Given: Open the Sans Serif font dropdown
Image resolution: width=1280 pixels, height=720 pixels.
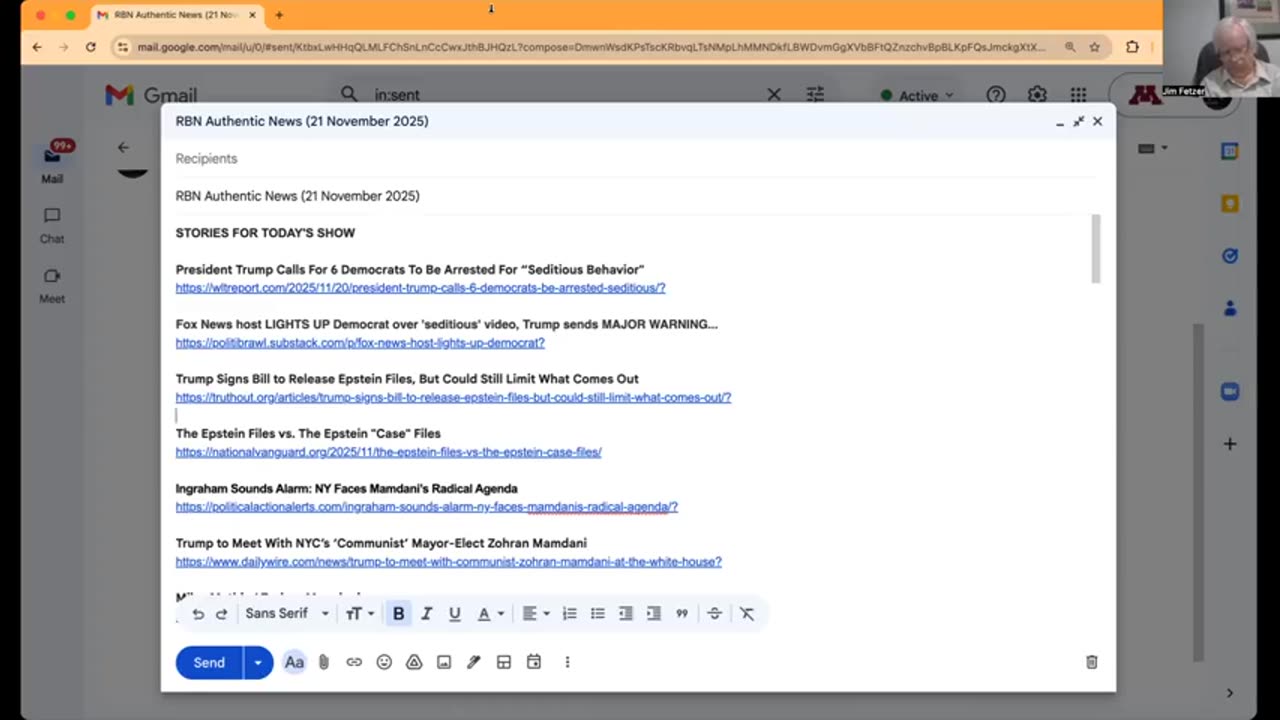Looking at the screenshot, I should tap(287, 614).
